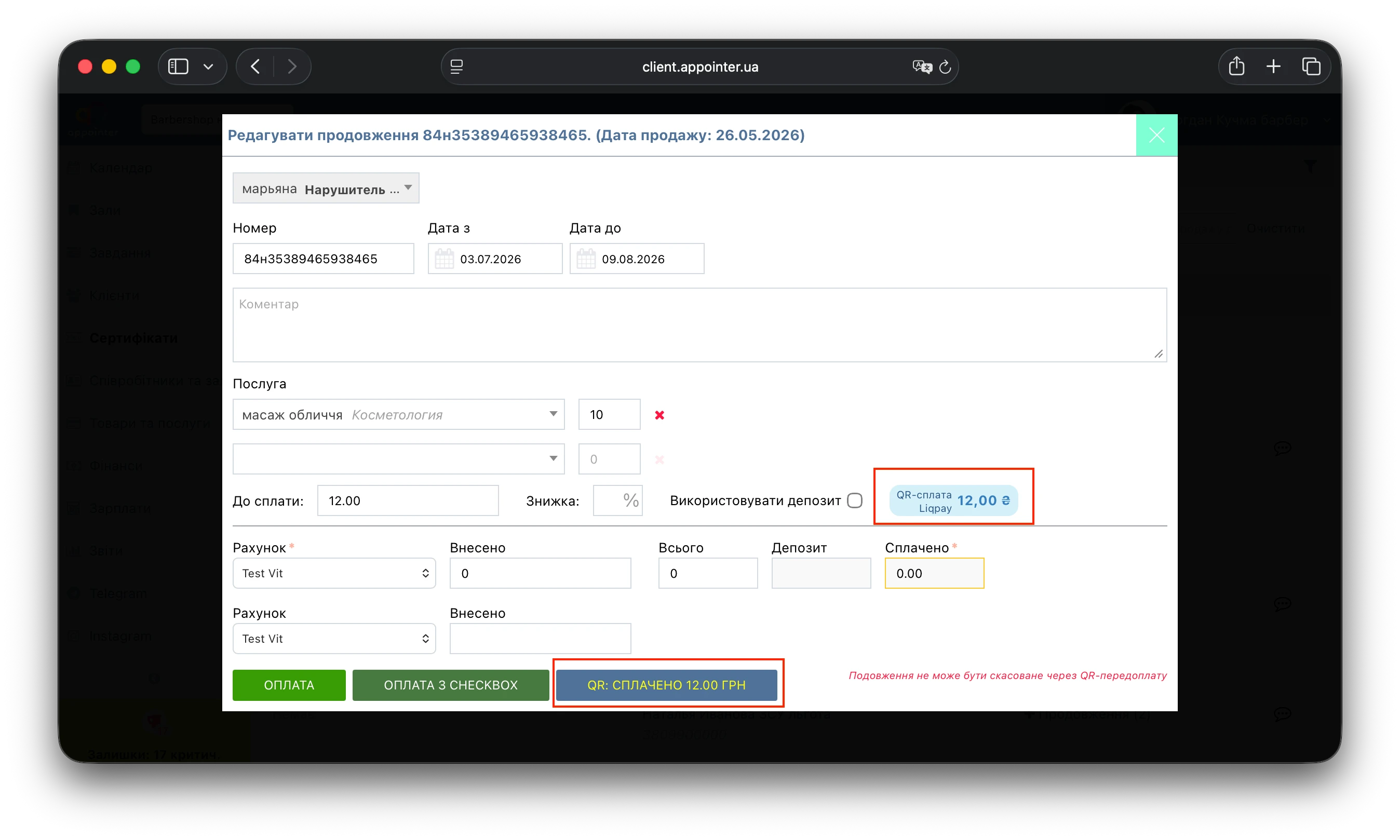The height and width of the screenshot is (840, 1400).
Task: Open Завдання in the dimmed sidebar
Action: pos(120,253)
